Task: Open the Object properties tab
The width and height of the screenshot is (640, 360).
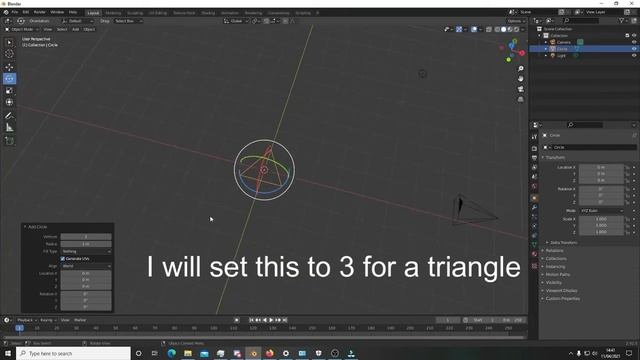Action: pyautogui.click(x=534, y=198)
